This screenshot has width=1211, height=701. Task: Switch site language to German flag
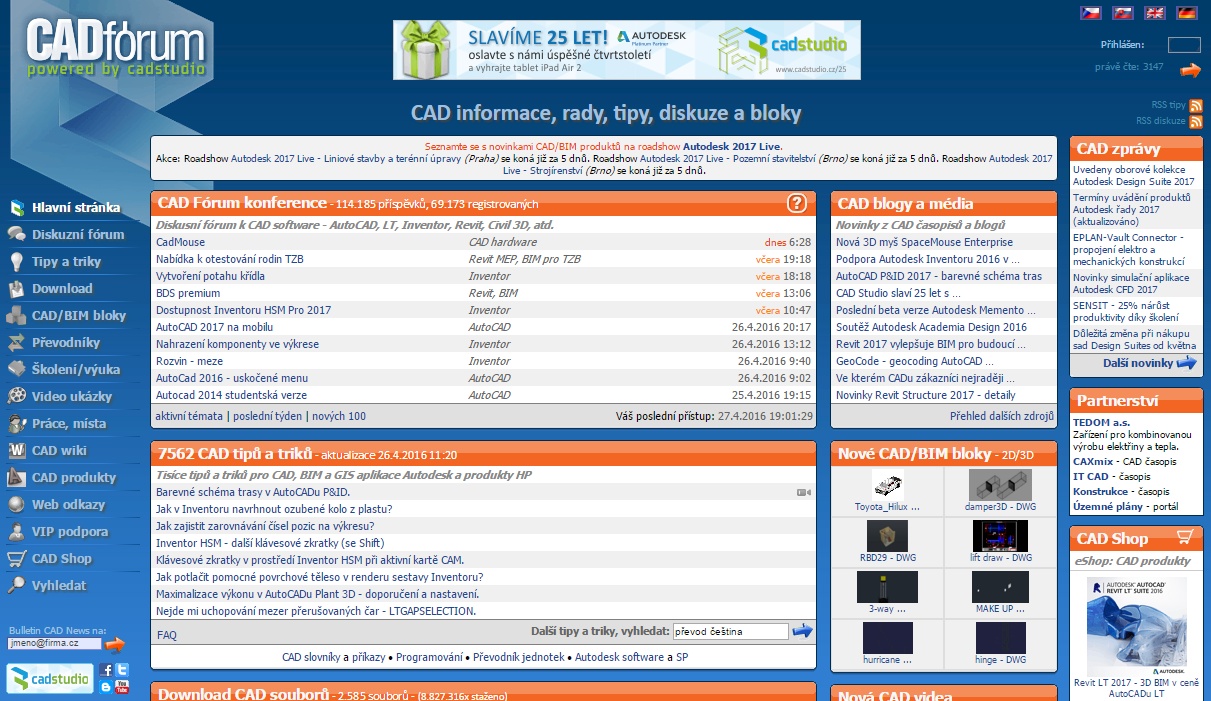[1186, 13]
